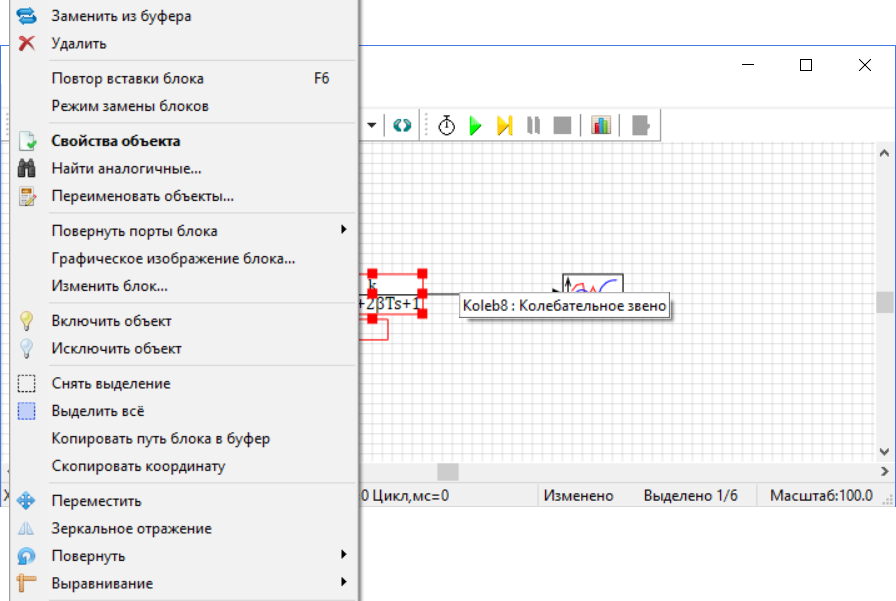Open the small dropdown arrow in toolbar
This screenshot has width=896, height=601.
pyautogui.click(x=372, y=125)
